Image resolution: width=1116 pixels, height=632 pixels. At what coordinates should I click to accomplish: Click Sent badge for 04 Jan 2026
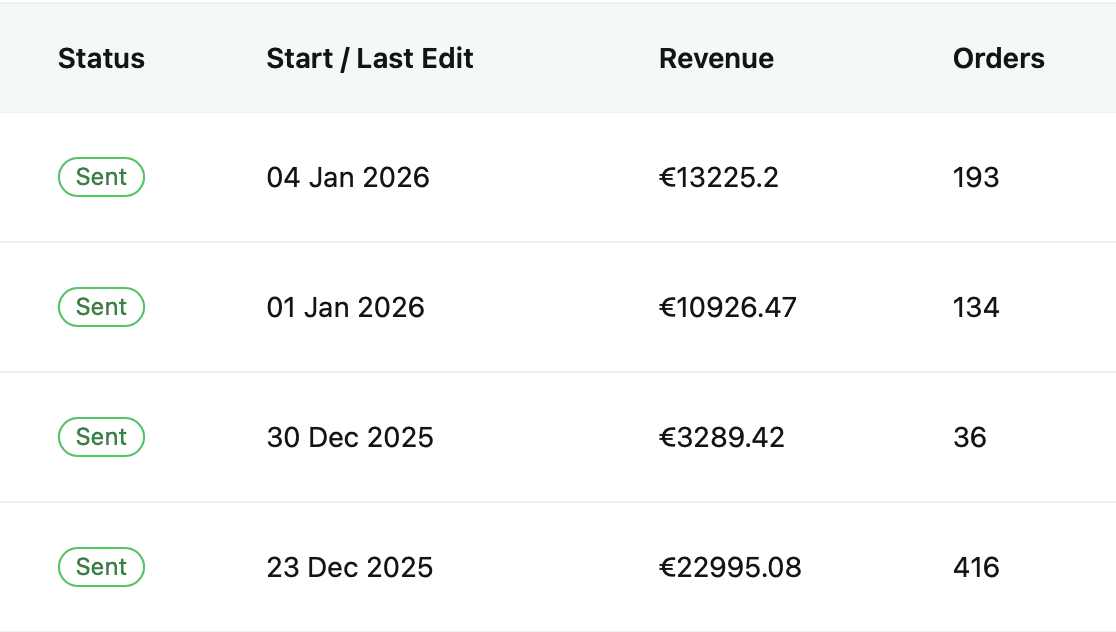point(101,177)
